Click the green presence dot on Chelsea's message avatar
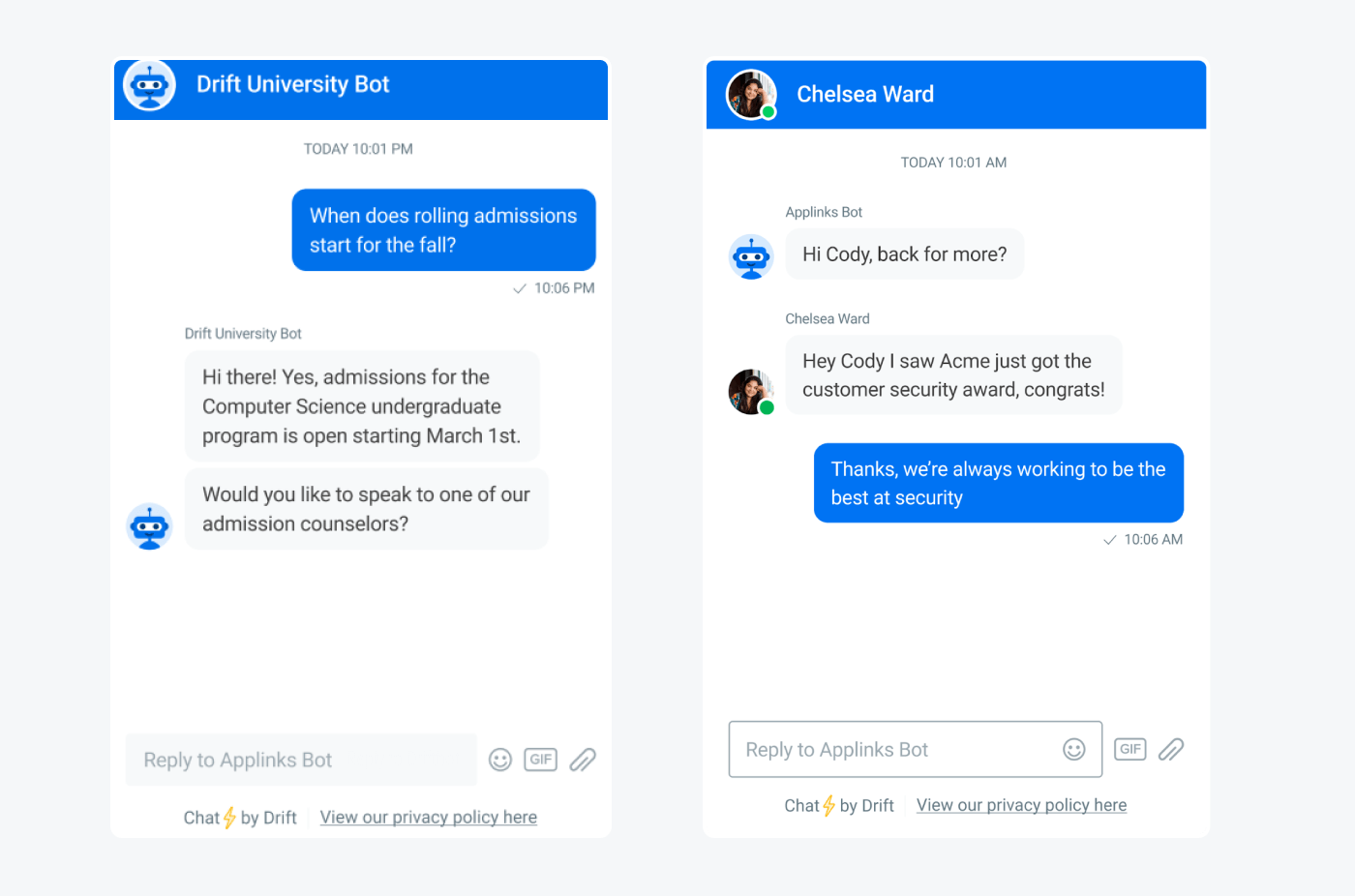This screenshot has height=896, width=1355. [x=768, y=407]
